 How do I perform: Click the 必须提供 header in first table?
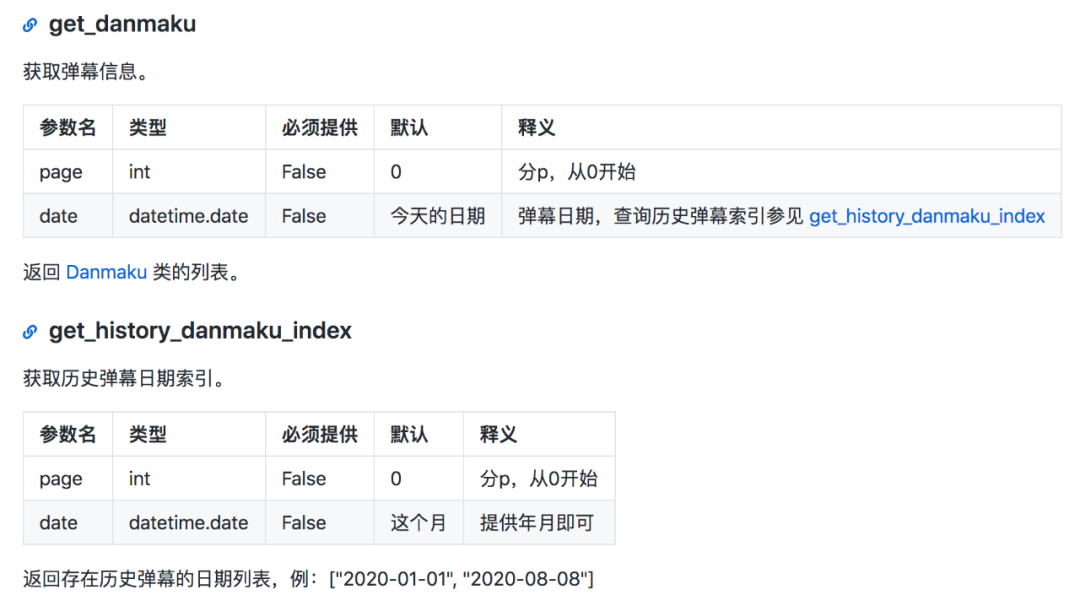click(x=319, y=128)
